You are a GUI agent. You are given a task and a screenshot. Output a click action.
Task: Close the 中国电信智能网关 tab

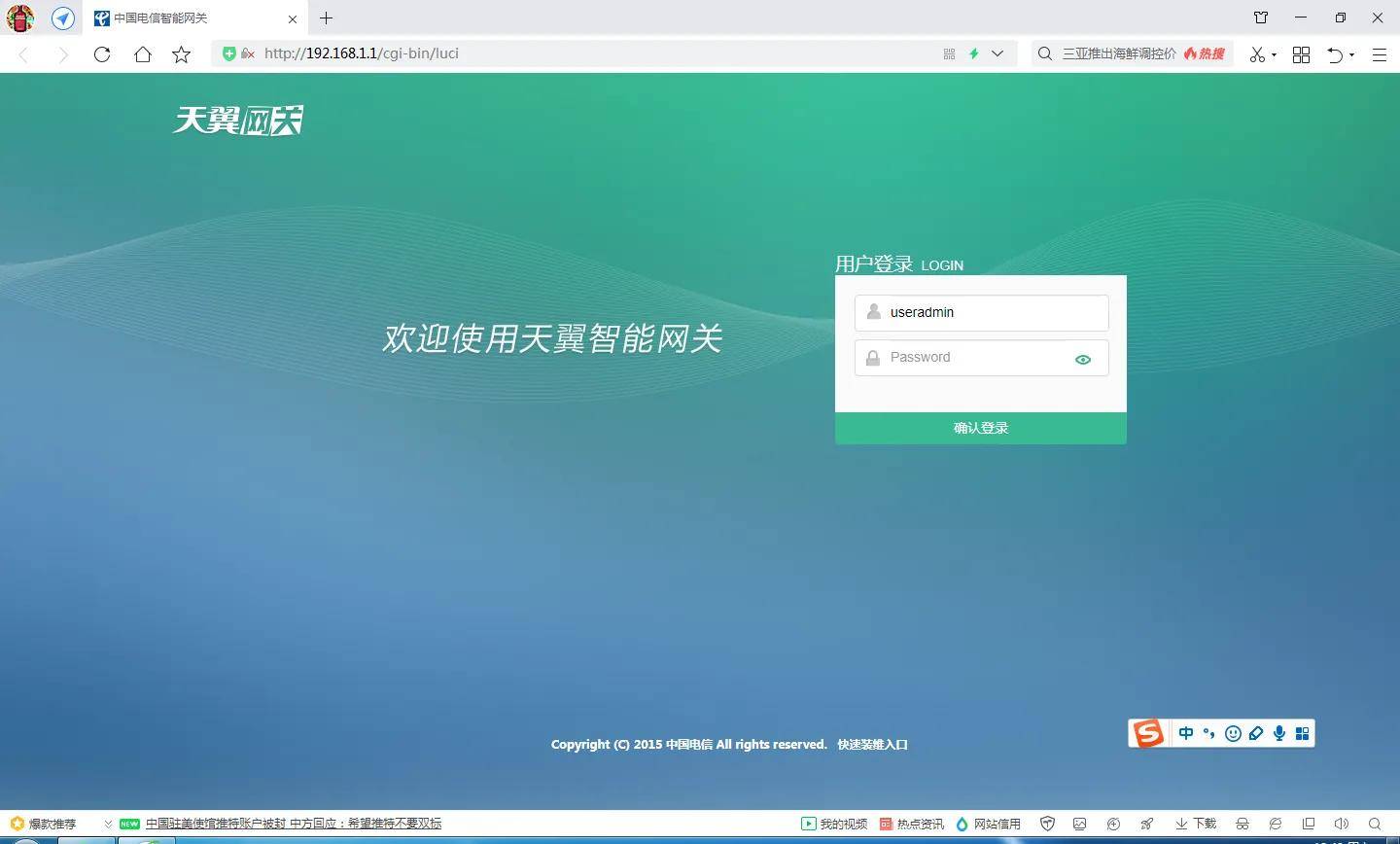[293, 18]
